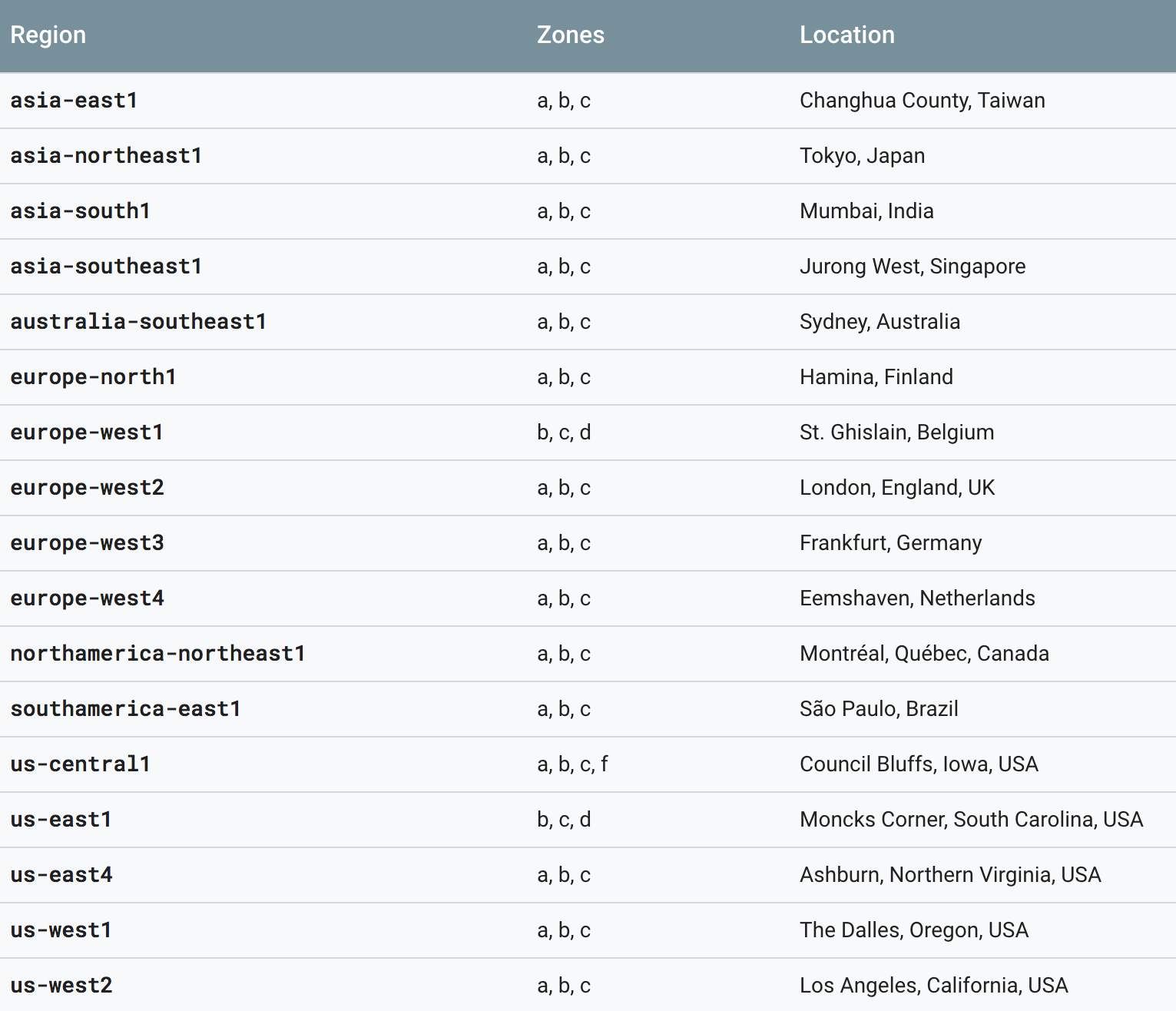Click the Tokyo, Japan location
Viewport: 1176px width, 1011px height.
pos(862,156)
